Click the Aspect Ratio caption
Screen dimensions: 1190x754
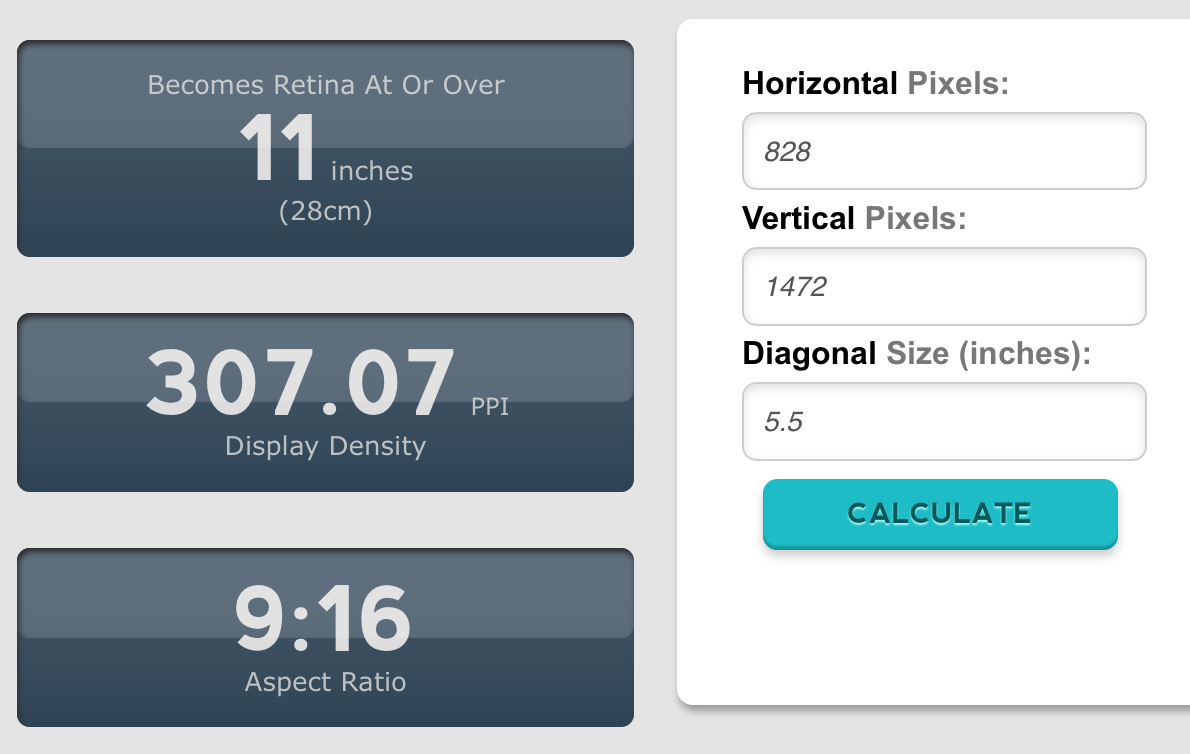326,683
